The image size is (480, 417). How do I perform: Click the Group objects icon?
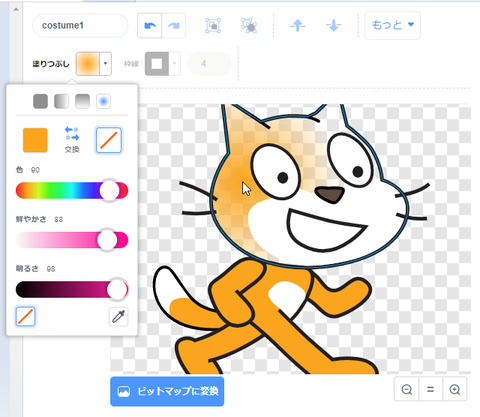point(213,26)
